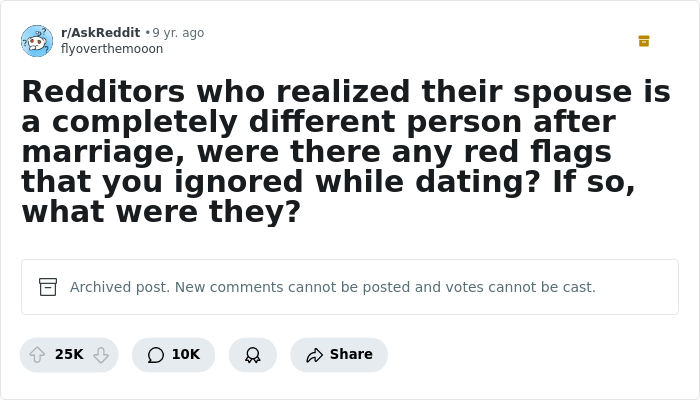Open the r/AskReddit community link
The image size is (700, 400).
[100, 33]
